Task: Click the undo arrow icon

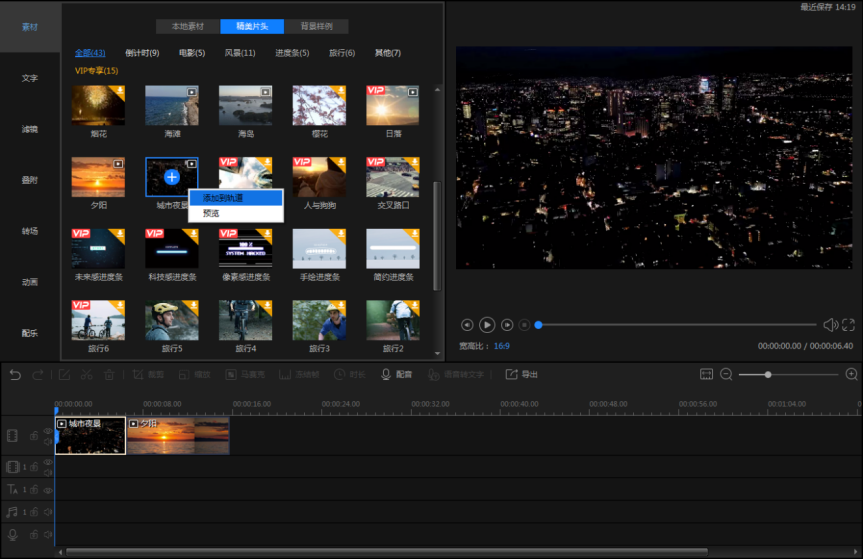Action: point(15,375)
